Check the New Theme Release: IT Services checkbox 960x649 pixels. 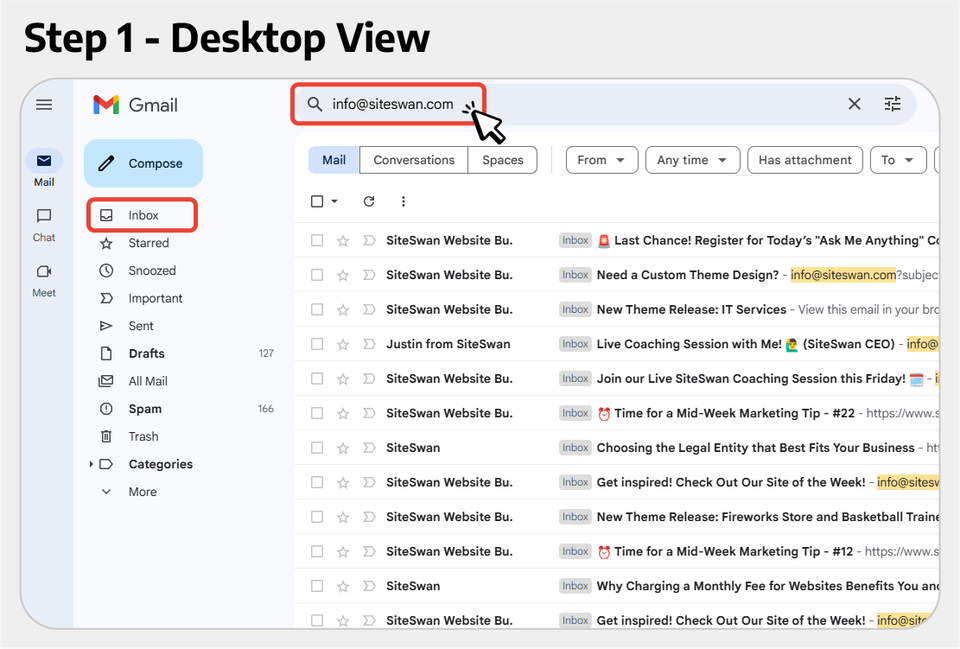(x=317, y=310)
